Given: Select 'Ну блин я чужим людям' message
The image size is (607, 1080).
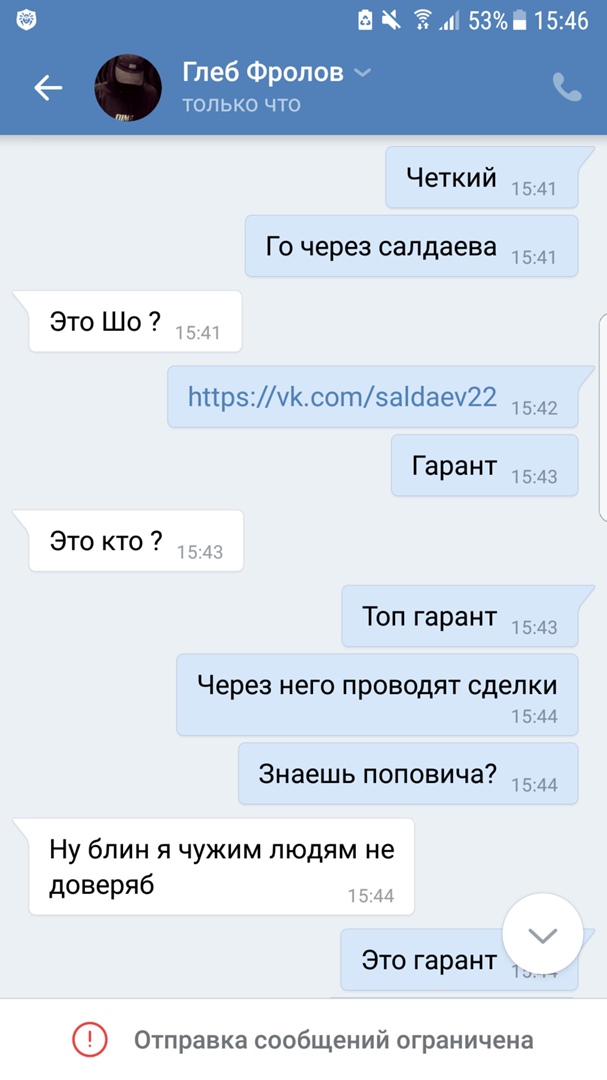Looking at the screenshot, I should 221,866.
